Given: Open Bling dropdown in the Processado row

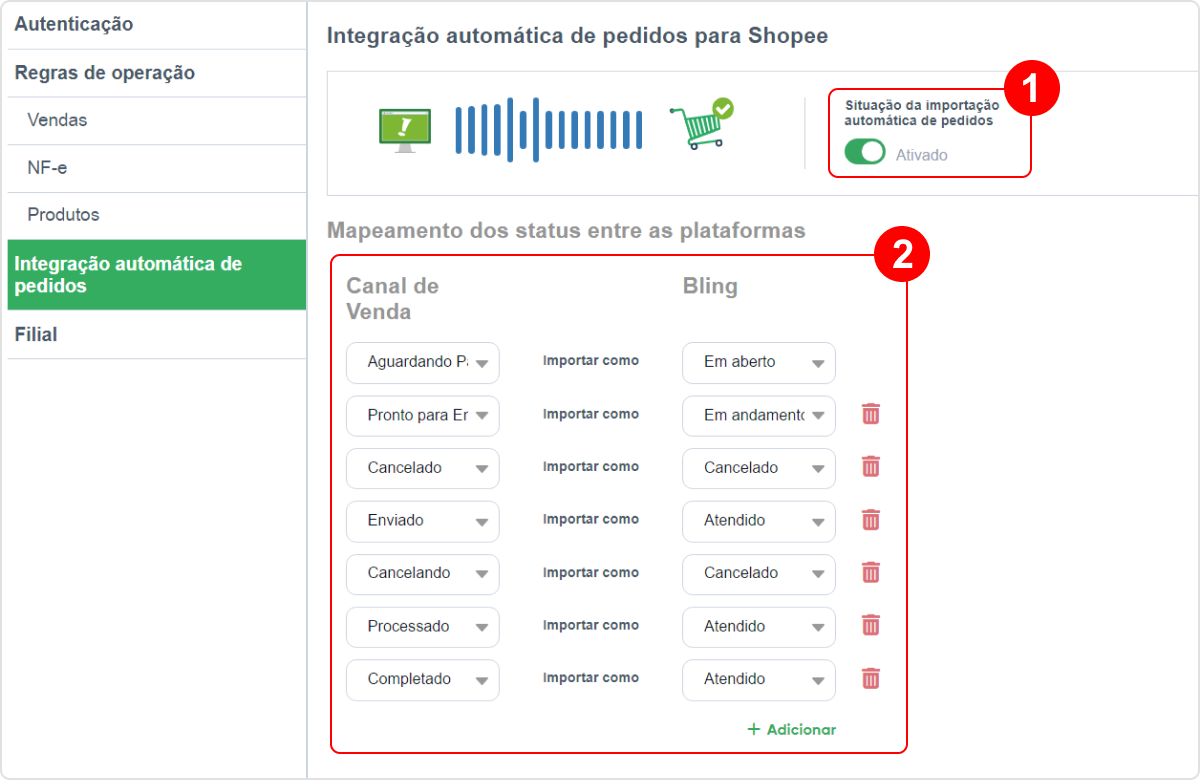Looking at the screenshot, I should 759,627.
